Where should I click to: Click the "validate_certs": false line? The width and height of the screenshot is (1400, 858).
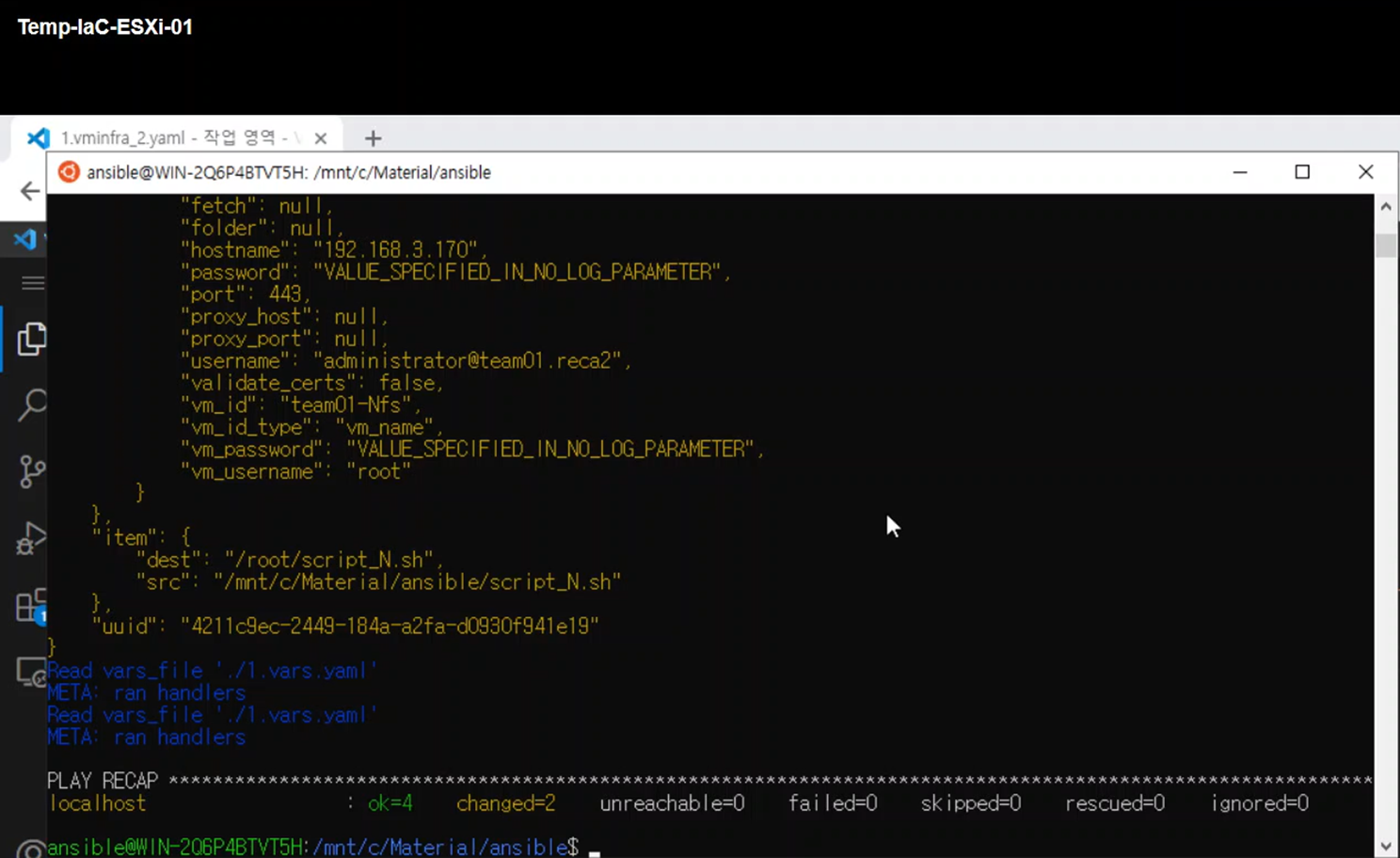pos(311,383)
